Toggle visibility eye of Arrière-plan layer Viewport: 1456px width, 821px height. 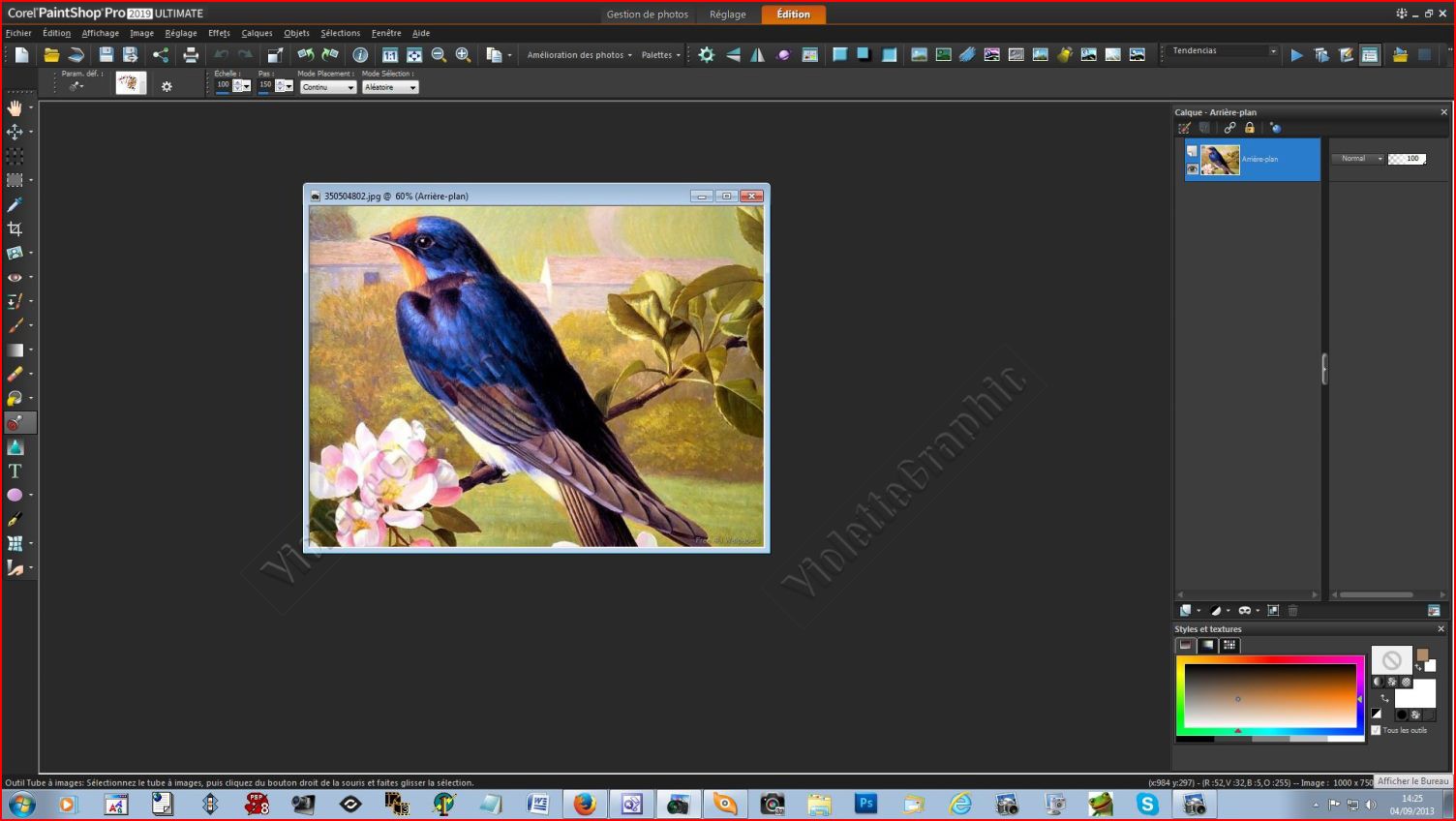point(1192,169)
